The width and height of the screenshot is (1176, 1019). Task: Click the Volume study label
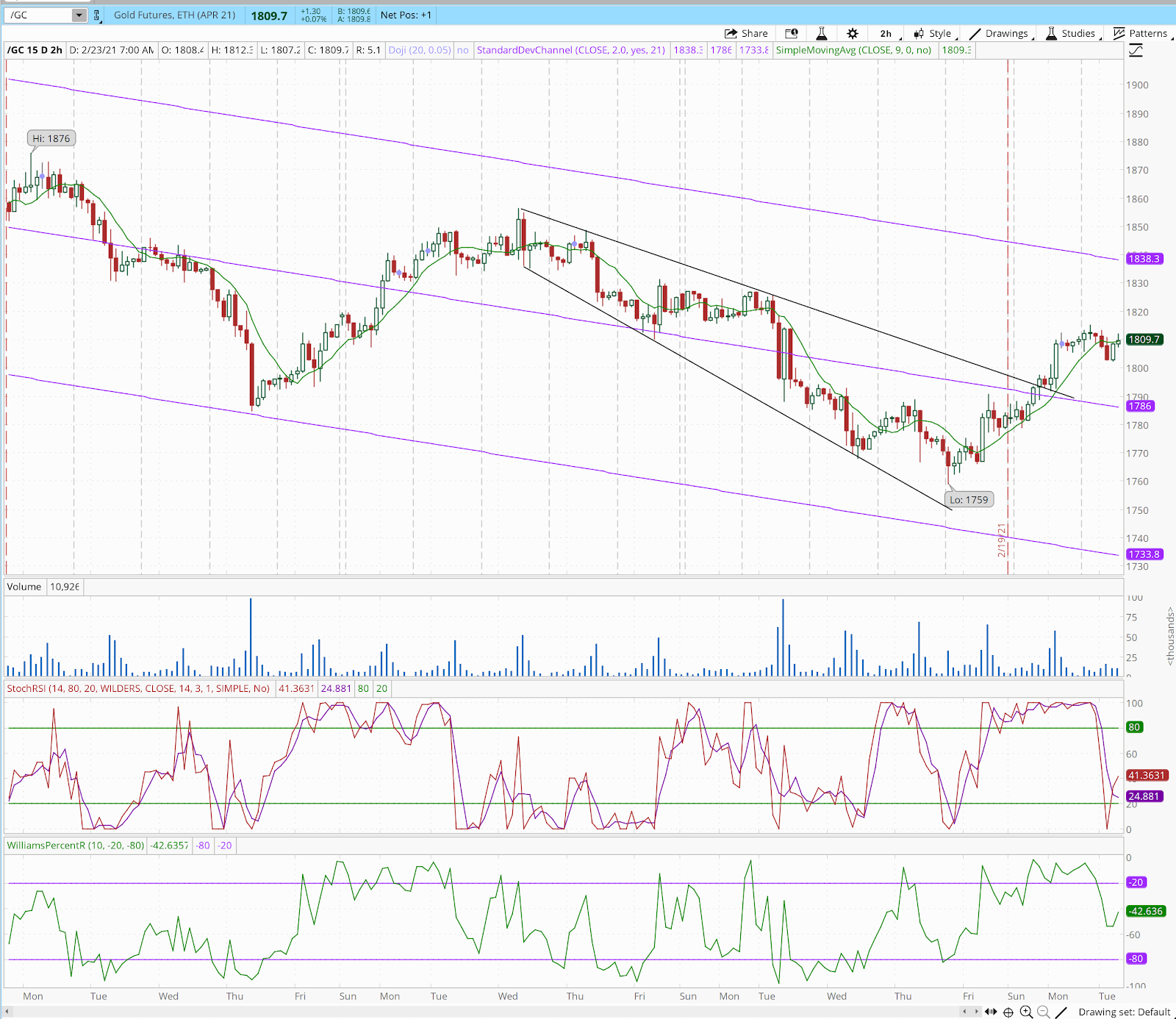(x=24, y=587)
